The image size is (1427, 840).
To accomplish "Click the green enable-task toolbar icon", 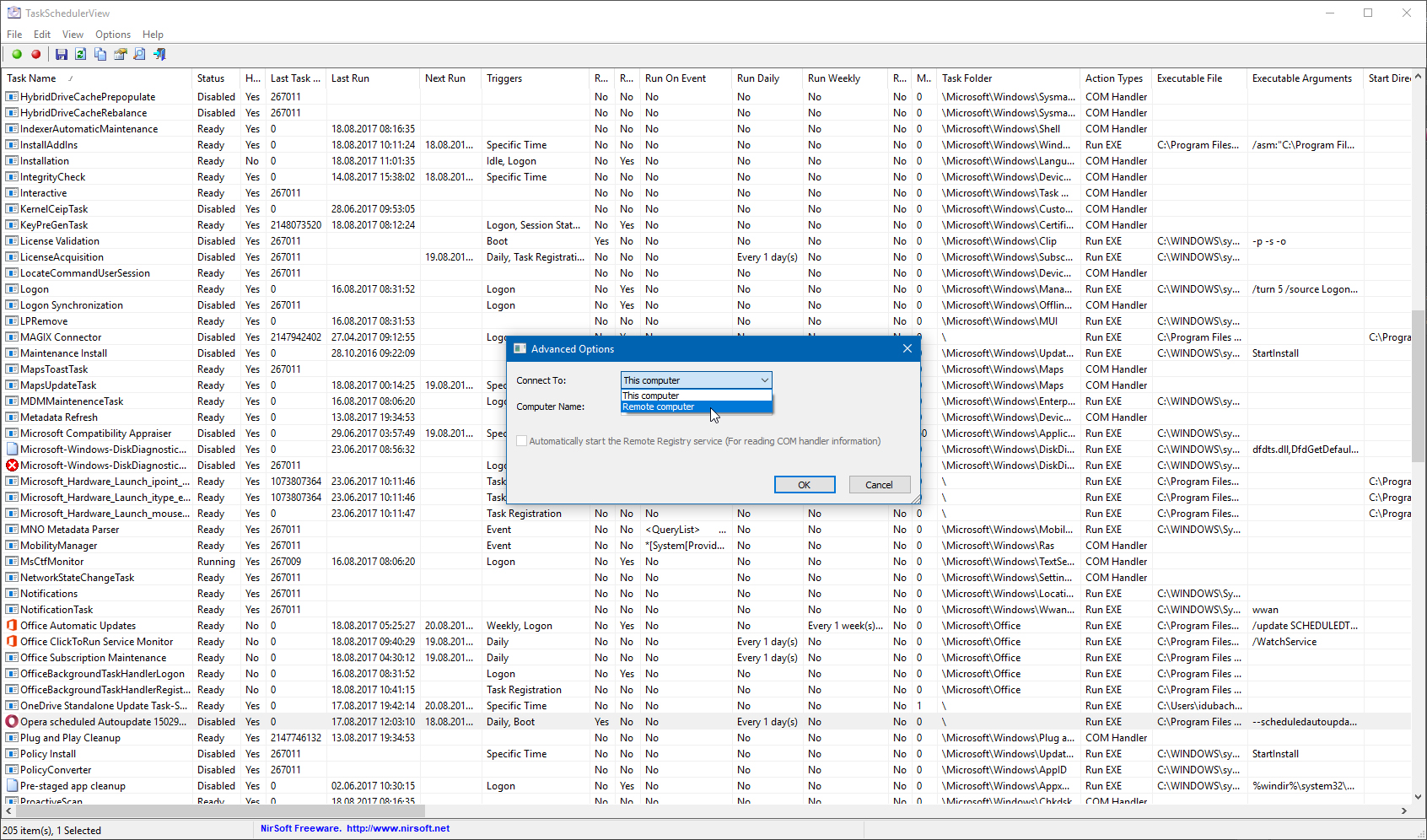I will 17,55.
